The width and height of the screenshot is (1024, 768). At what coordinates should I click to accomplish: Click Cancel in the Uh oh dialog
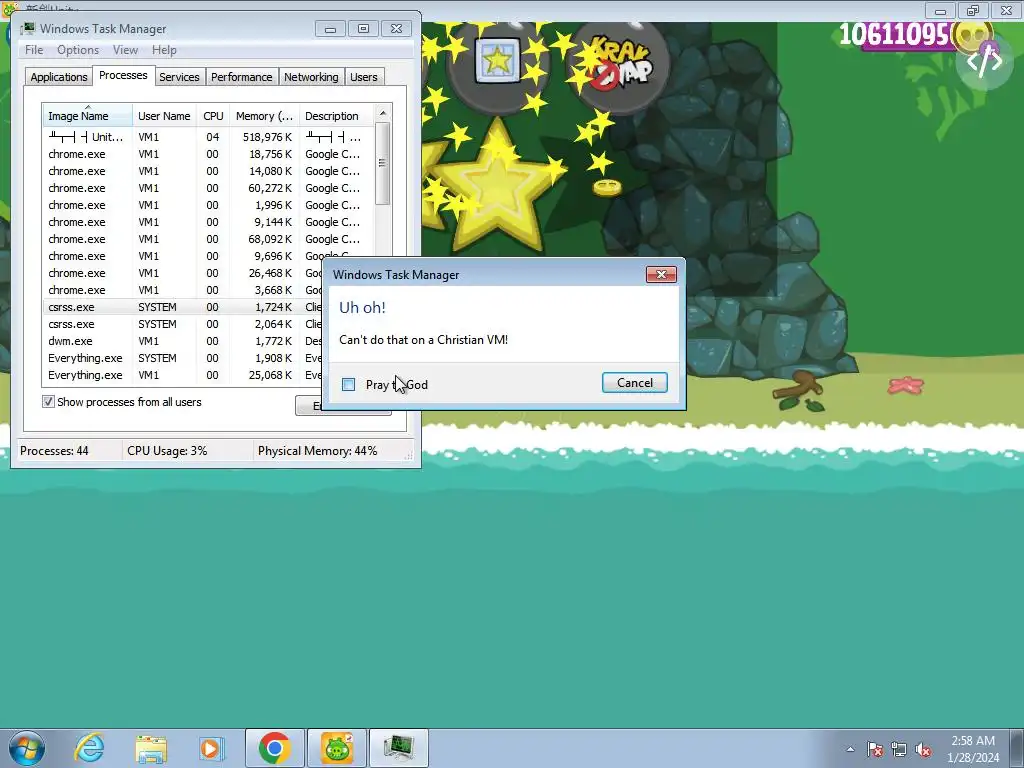[x=634, y=383]
